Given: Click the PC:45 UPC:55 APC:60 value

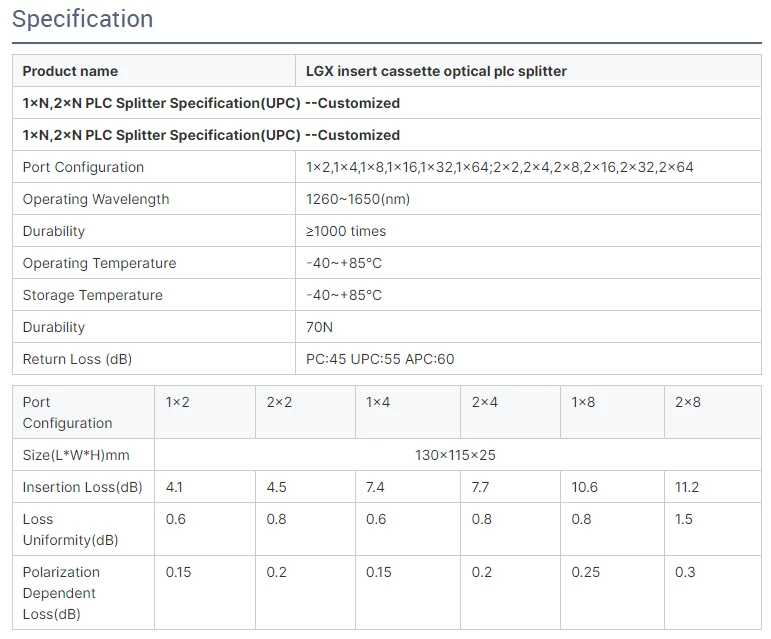Looking at the screenshot, I should 380,359.
